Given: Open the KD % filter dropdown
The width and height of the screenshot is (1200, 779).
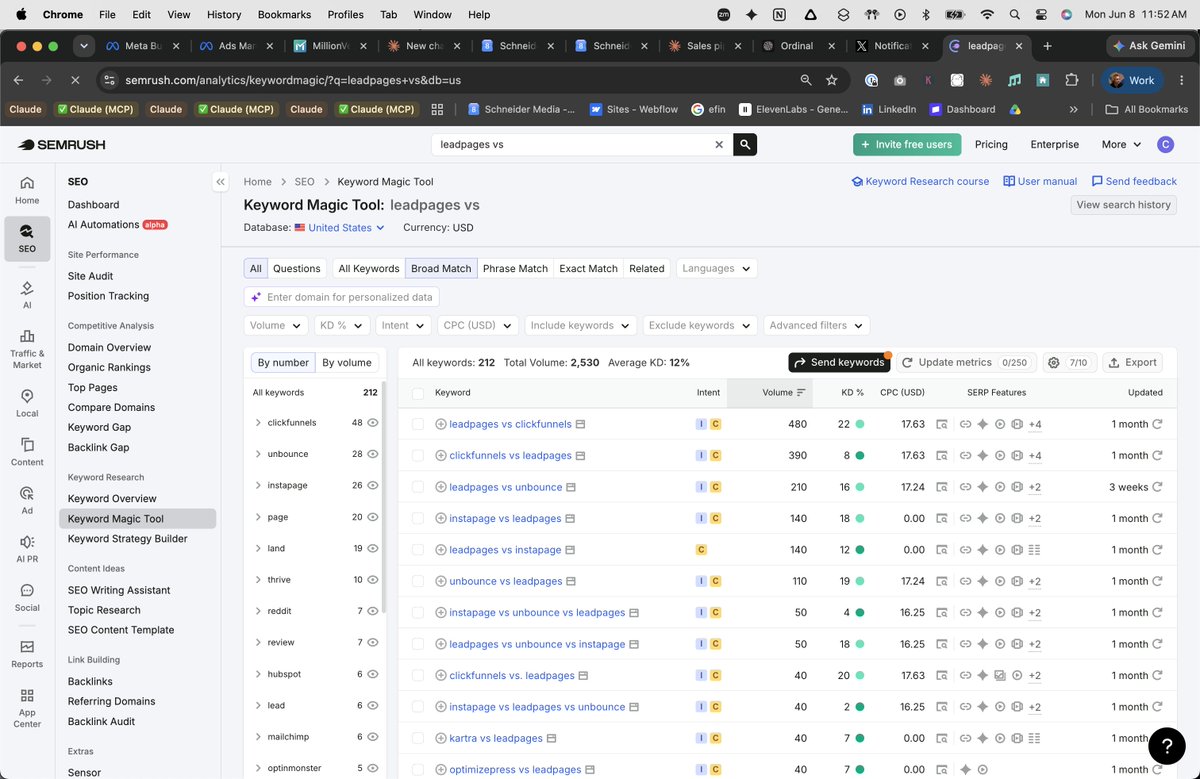Looking at the screenshot, I should [341, 325].
